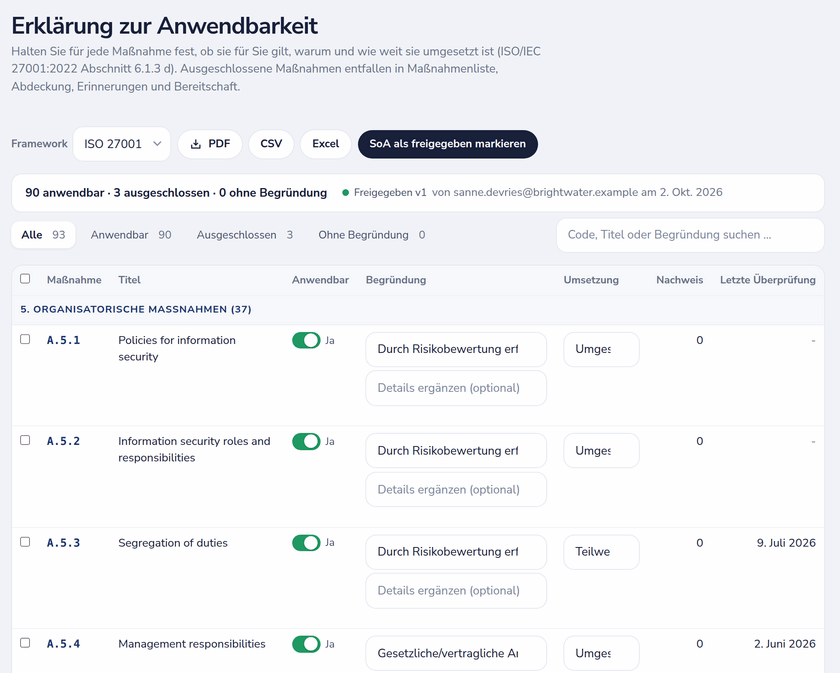Click the Freigegeben v1 status text
The width and height of the screenshot is (840, 673).
point(390,192)
